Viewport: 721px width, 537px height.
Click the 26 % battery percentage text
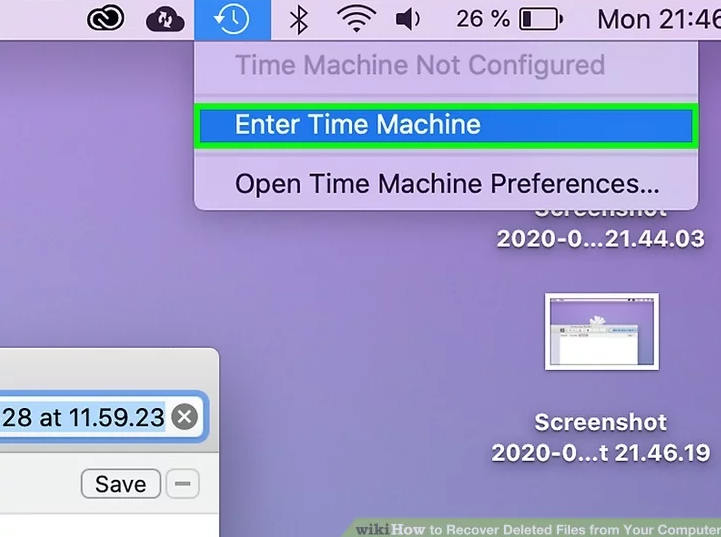pos(483,19)
